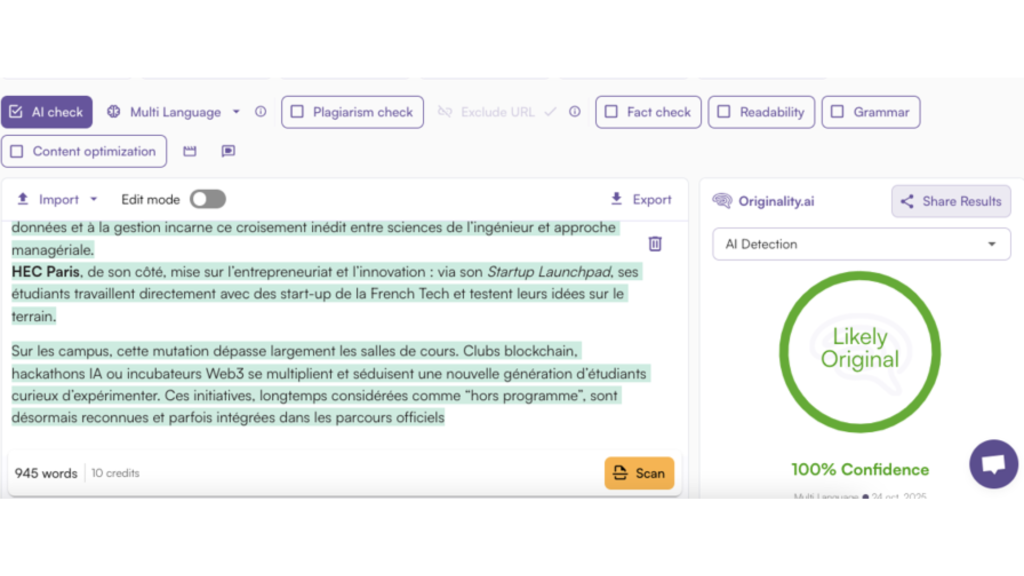Enable the Fact check option
The image size is (1024, 576).
(x=648, y=112)
